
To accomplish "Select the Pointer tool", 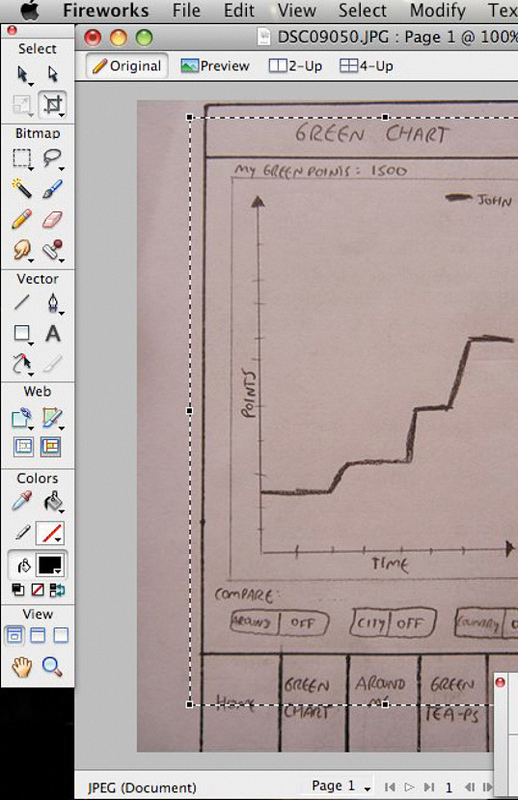I will pos(22,74).
